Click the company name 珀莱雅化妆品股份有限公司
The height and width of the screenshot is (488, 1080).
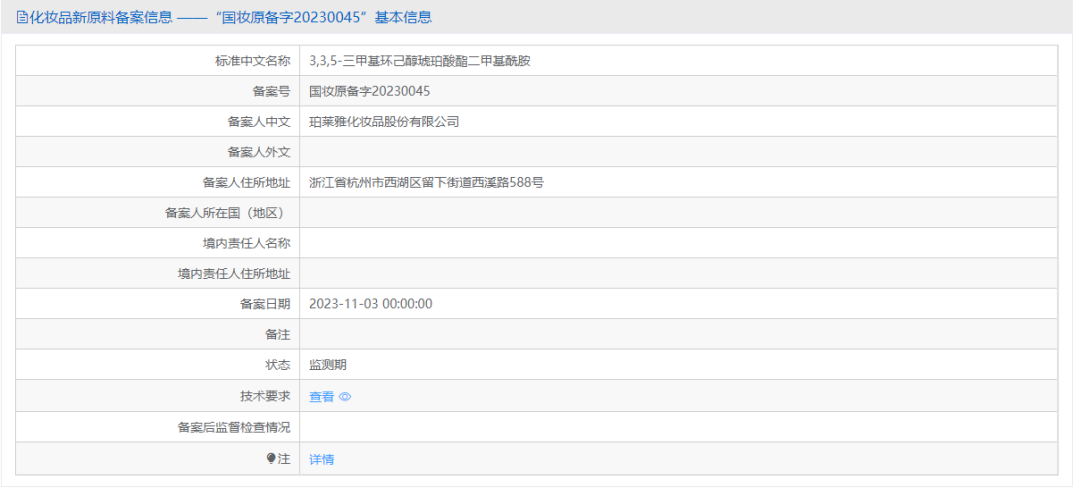click(x=384, y=122)
